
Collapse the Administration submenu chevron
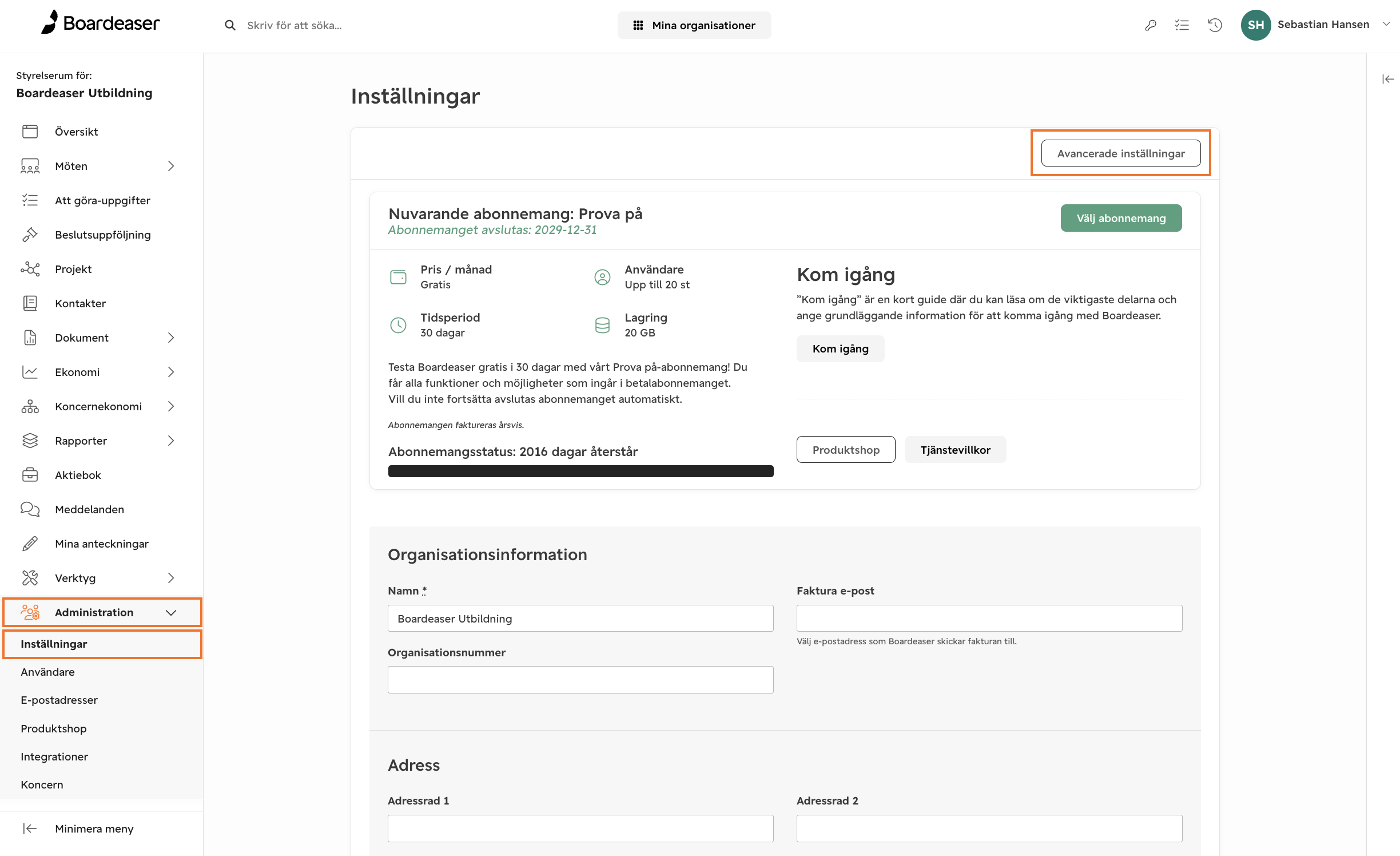click(170, 612)
